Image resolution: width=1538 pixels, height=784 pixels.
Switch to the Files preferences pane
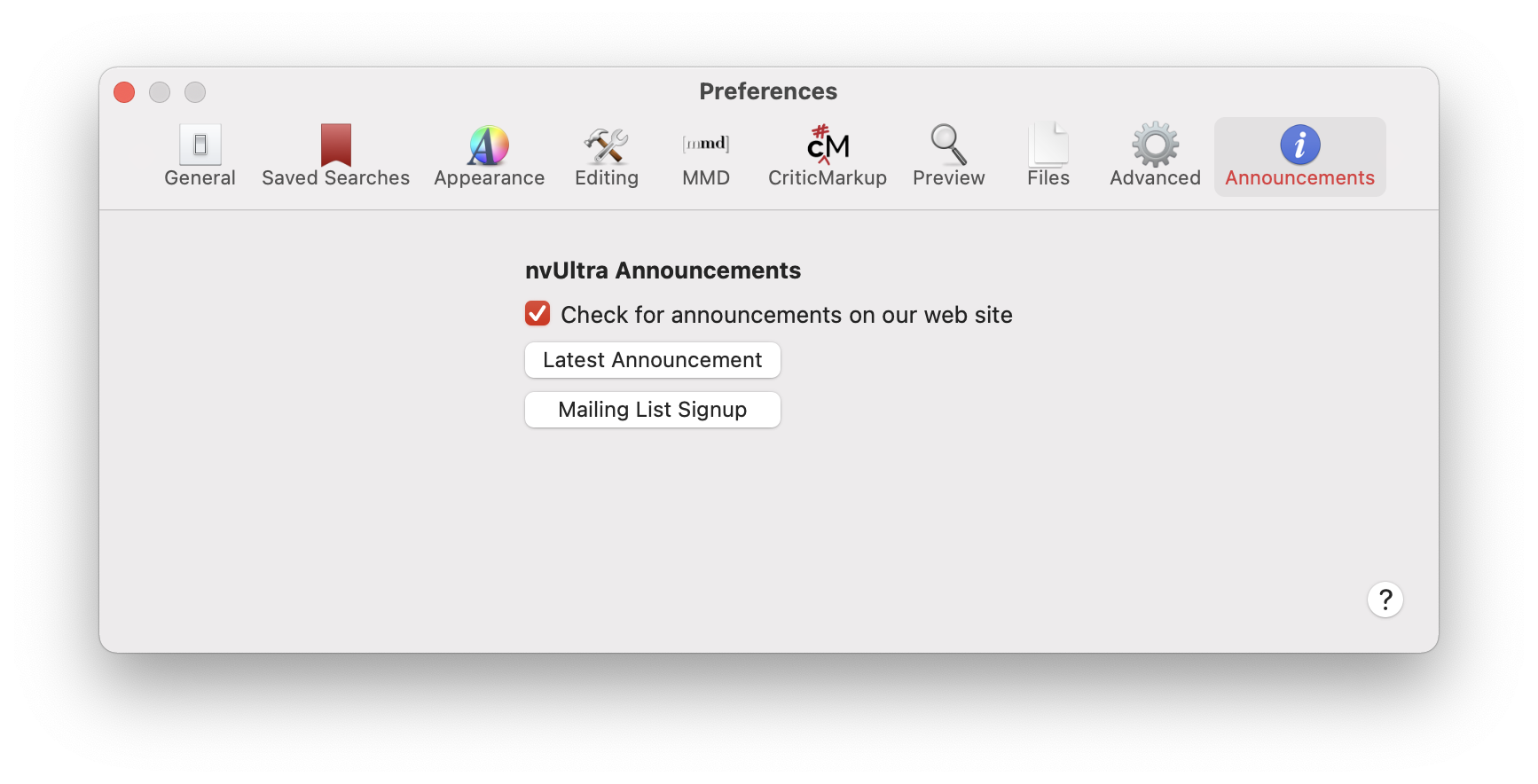pos(1048,156)
